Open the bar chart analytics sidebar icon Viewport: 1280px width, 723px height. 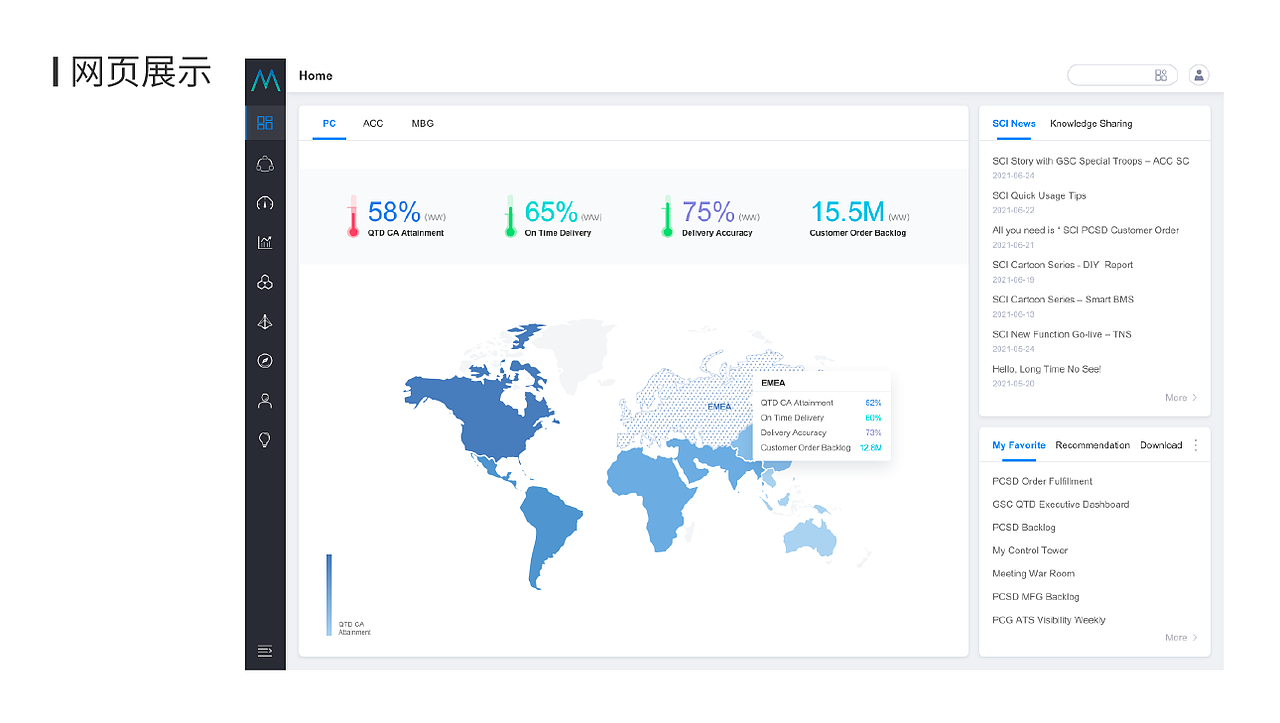point(265,242)
